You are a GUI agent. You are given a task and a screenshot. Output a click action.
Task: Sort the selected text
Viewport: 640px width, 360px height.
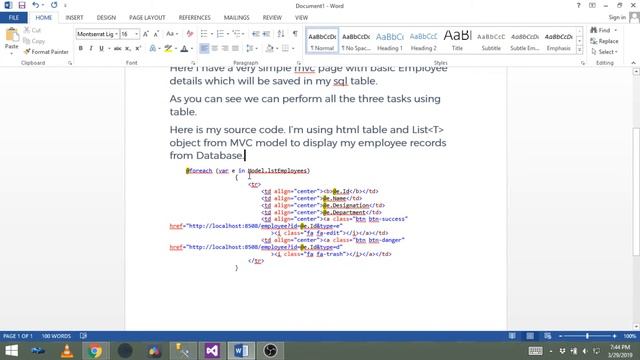click(x=281, y=34)
